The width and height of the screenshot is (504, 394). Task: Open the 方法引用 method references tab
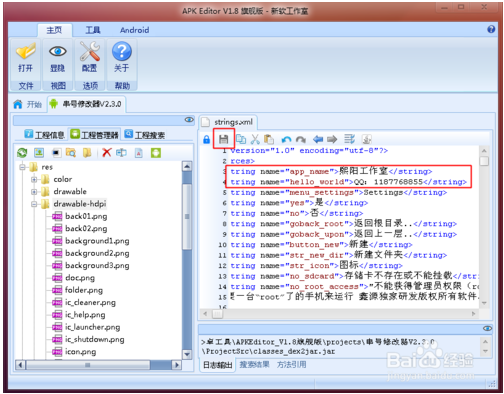tap(291, 364)
